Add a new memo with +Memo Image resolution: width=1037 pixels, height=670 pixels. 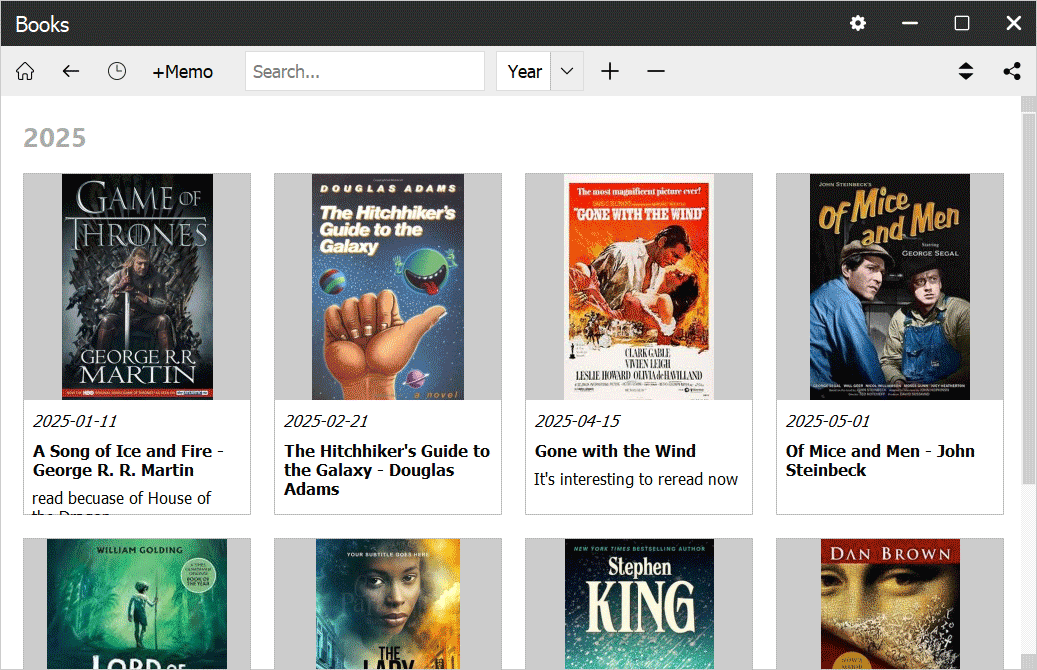(182, 71)
